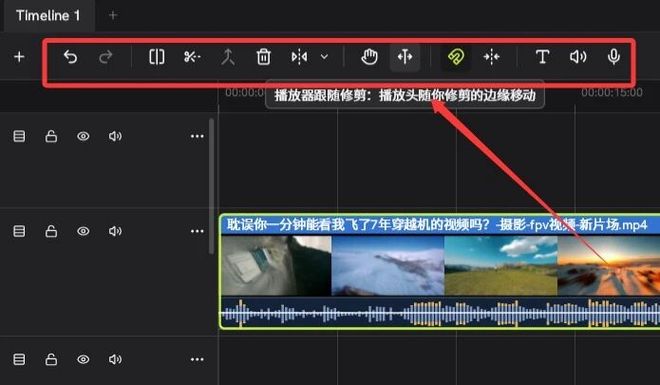Split clip with the split tool
The height and width of the screenshot is (385, 660).
pos(157,56)
